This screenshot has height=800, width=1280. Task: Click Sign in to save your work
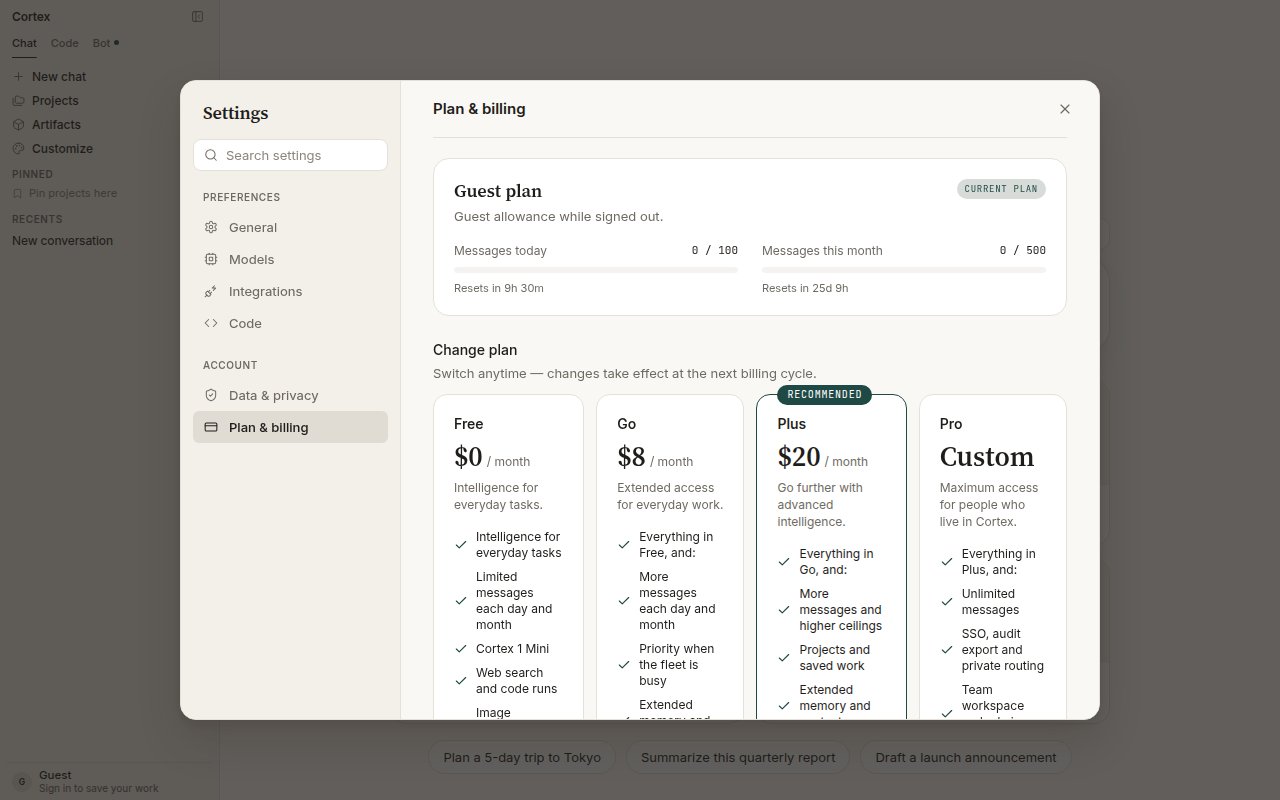(x=99, y=788)
